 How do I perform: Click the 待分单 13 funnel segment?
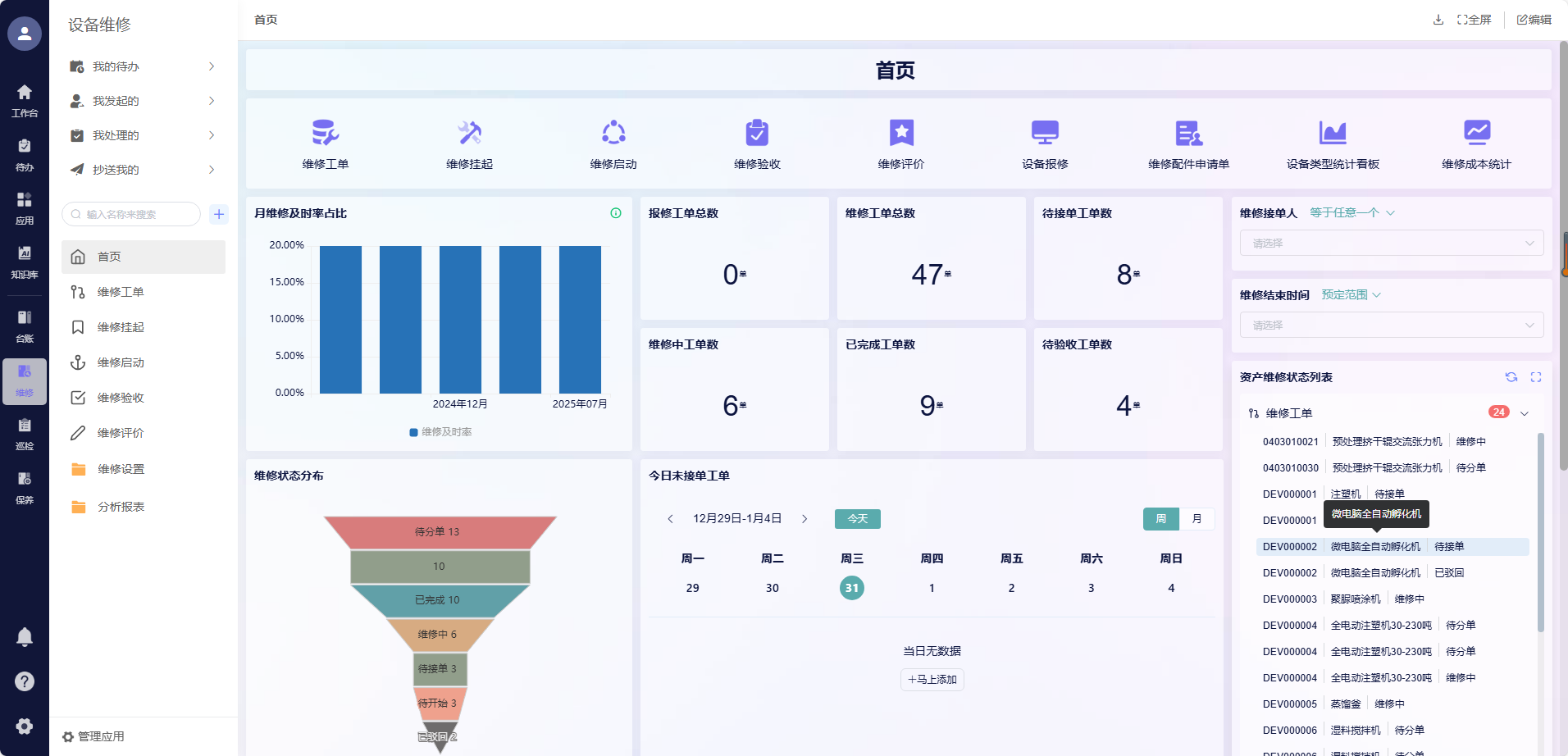pos(439,532)
